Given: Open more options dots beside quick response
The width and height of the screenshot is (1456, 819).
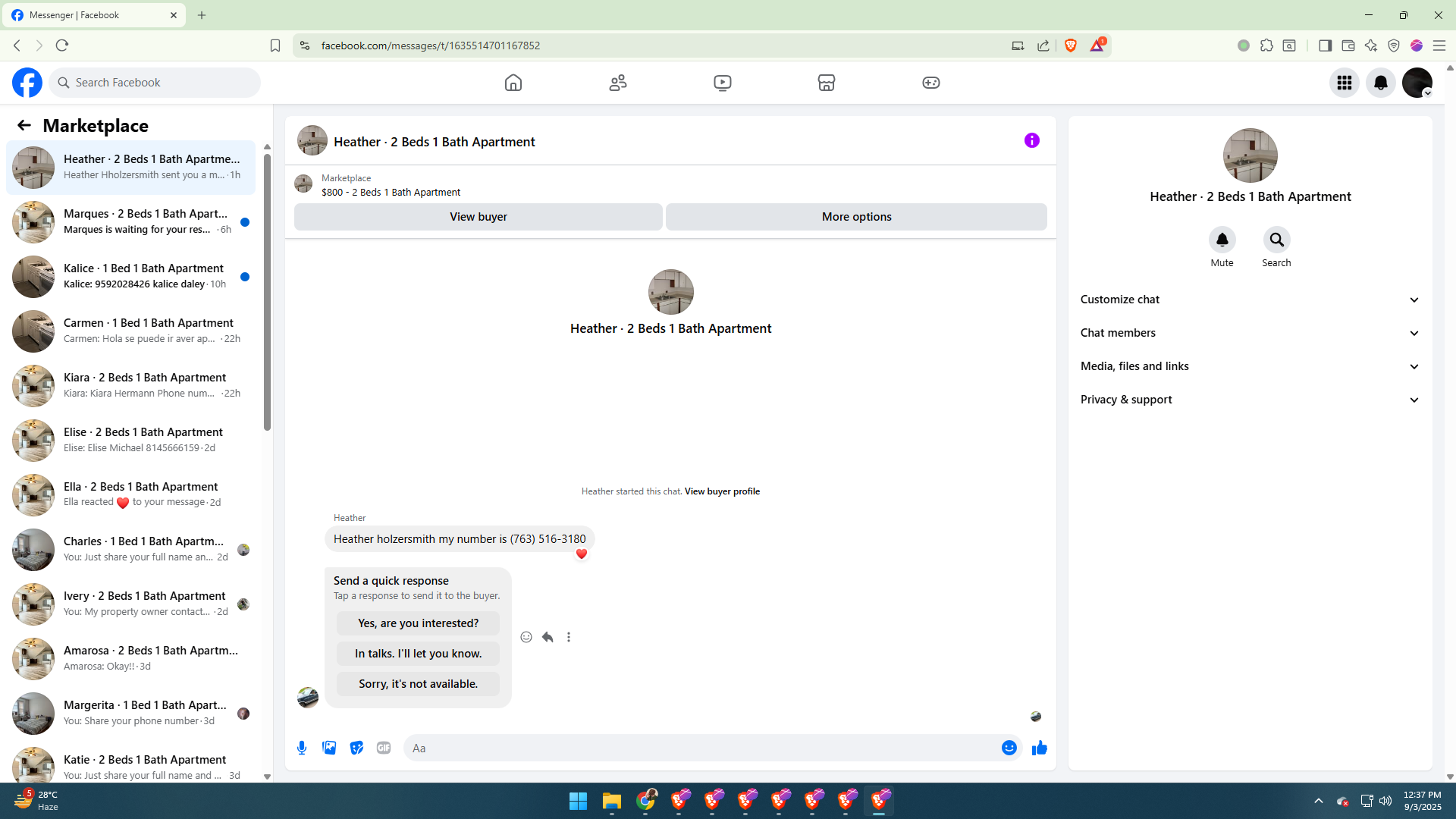Looking at the screenshot, I should pyautogui.click(x=569, y=637).
